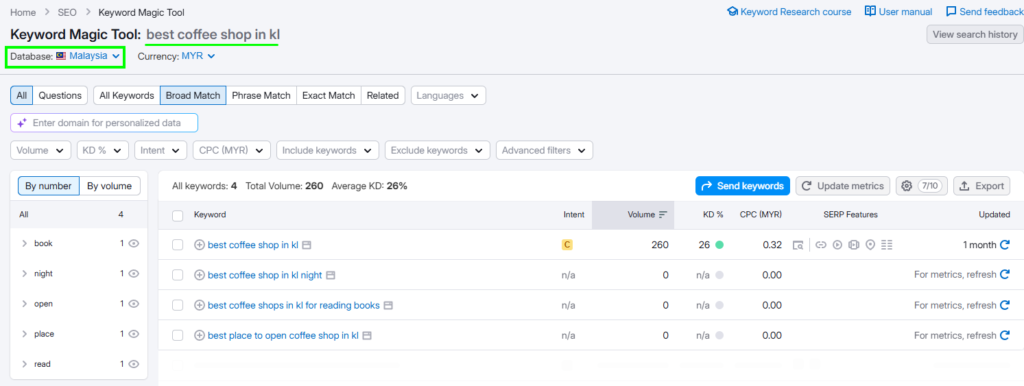This screenshot has height=386, width=1024.
Task: Open the Exclude keywords dropdown
Action: pyautogui.click(x=438, y=150)
